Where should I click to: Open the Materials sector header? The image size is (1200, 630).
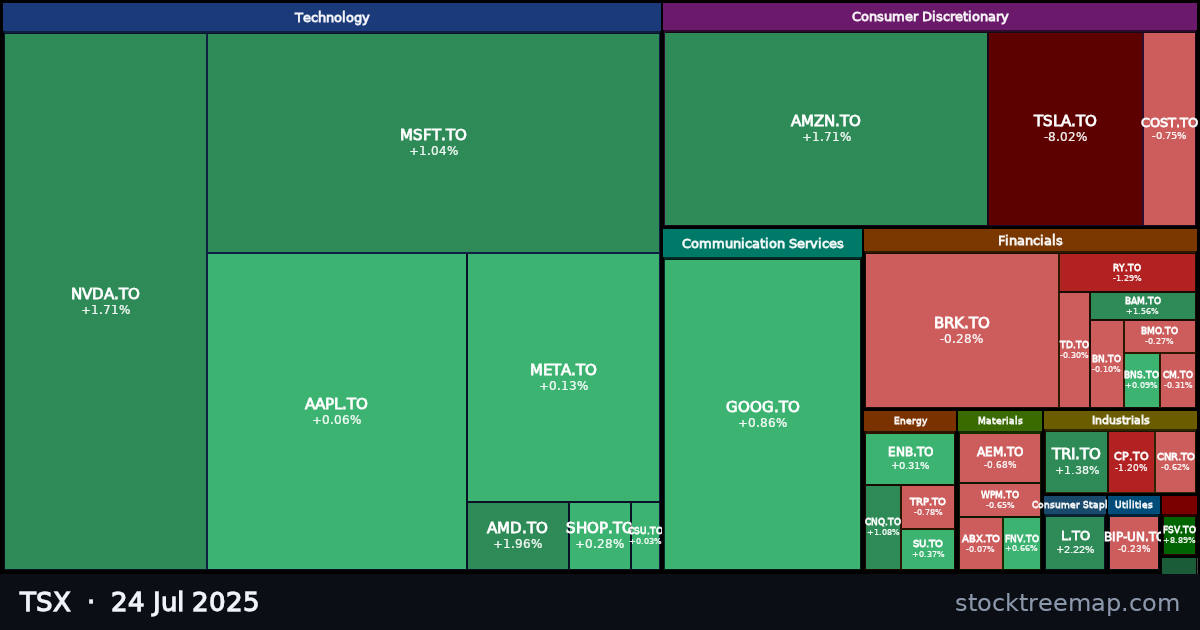click(1000, 421)
